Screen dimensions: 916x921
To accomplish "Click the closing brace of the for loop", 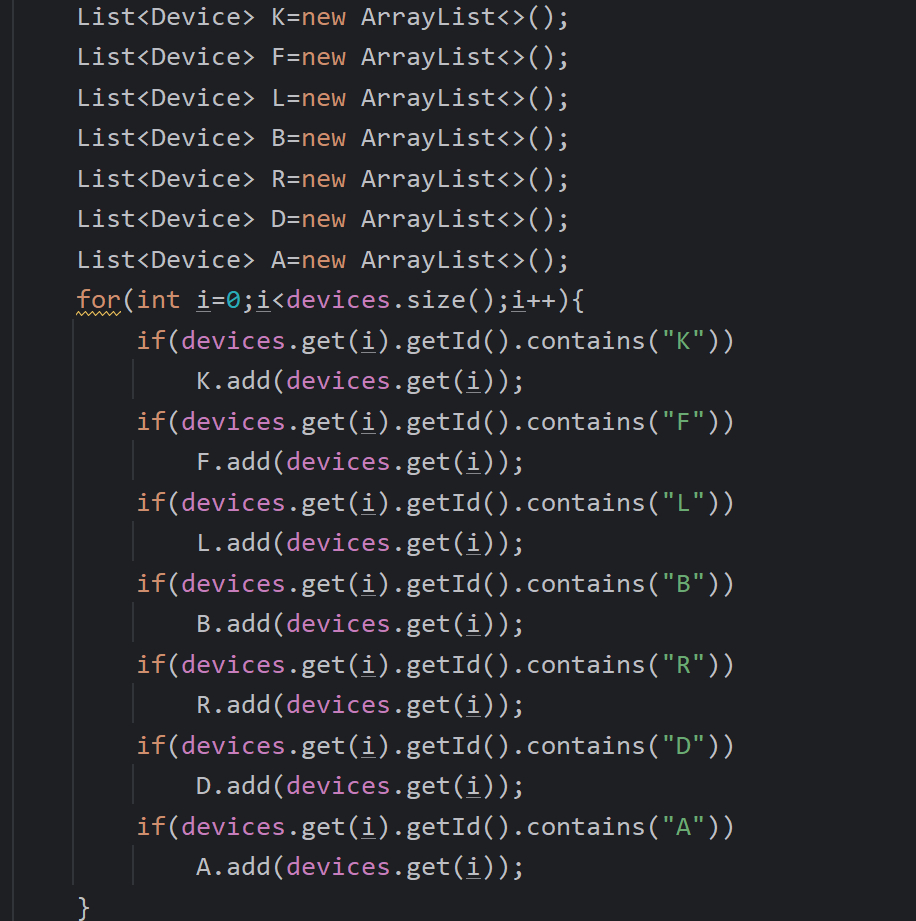I will pyautogui.click(x=83, y=907).
